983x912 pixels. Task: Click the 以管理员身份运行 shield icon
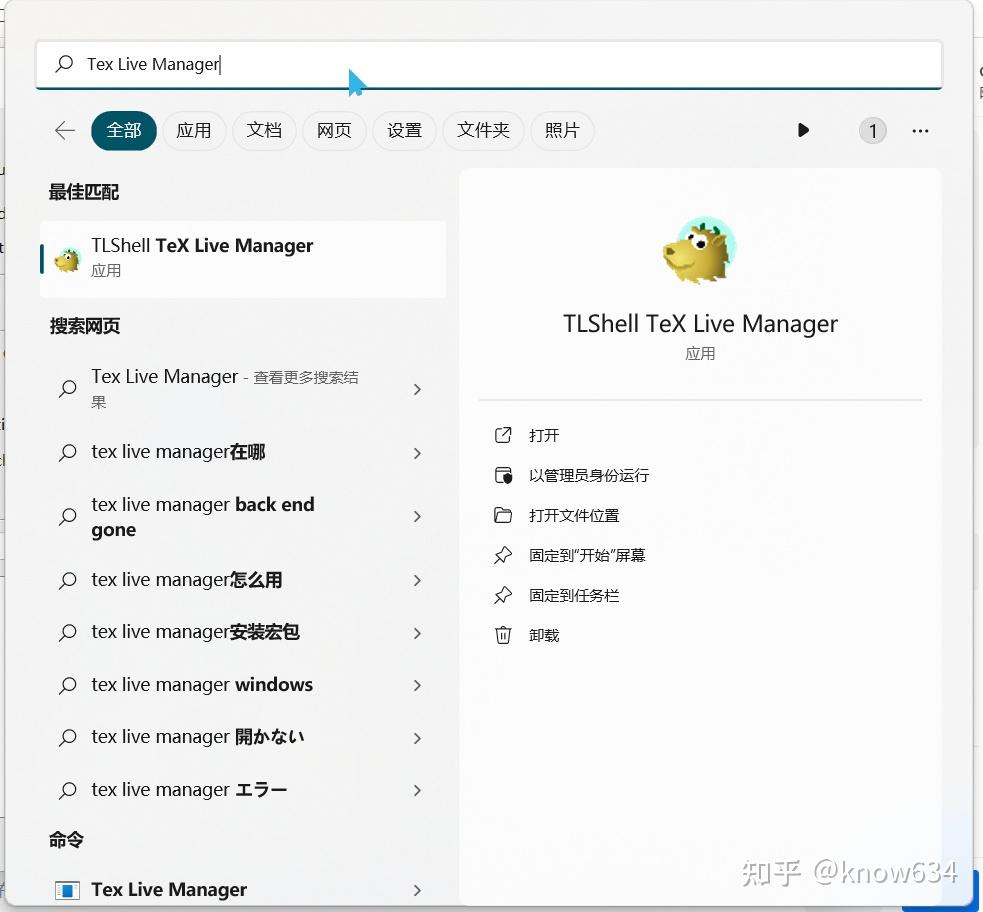504,475
